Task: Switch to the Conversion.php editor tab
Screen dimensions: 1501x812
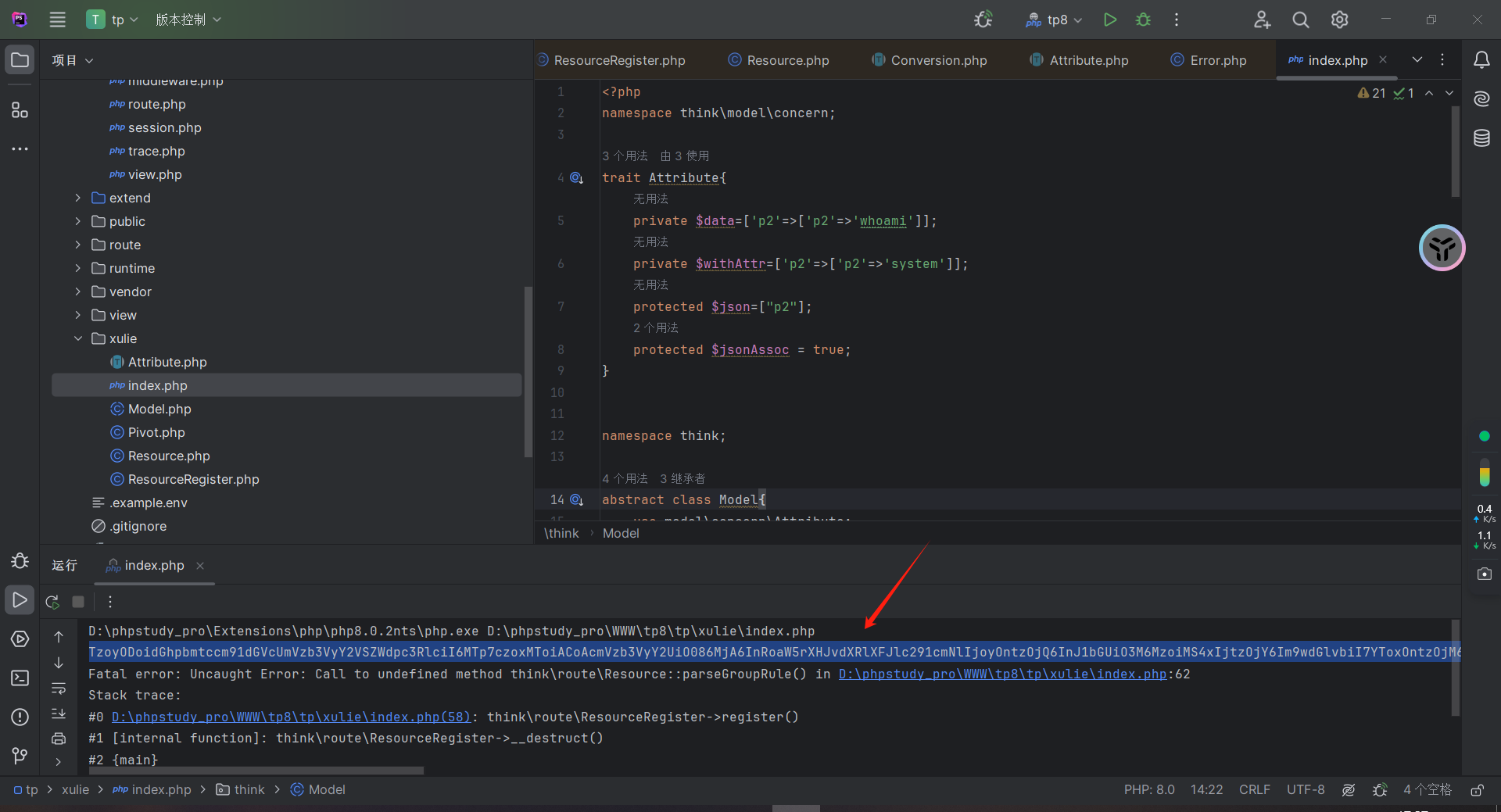Action: pyautogui.click(x=938, y=60)
